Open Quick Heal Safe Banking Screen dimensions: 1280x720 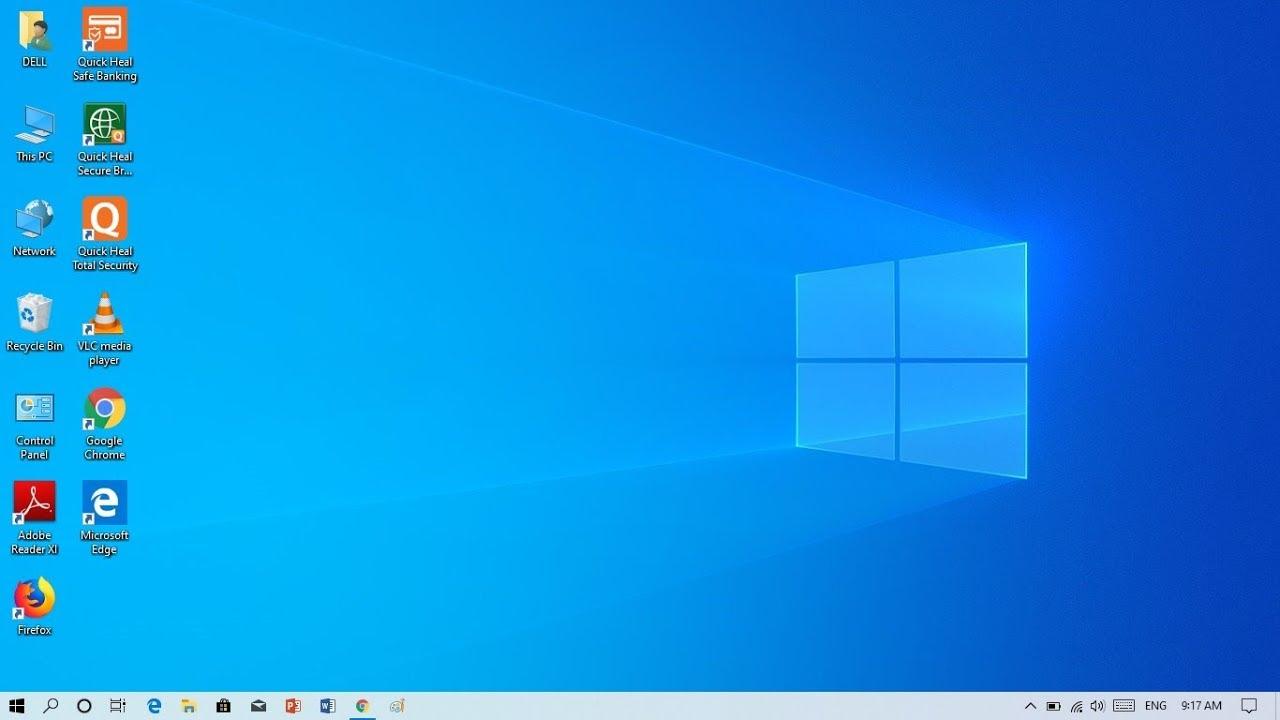coord(104,30)
